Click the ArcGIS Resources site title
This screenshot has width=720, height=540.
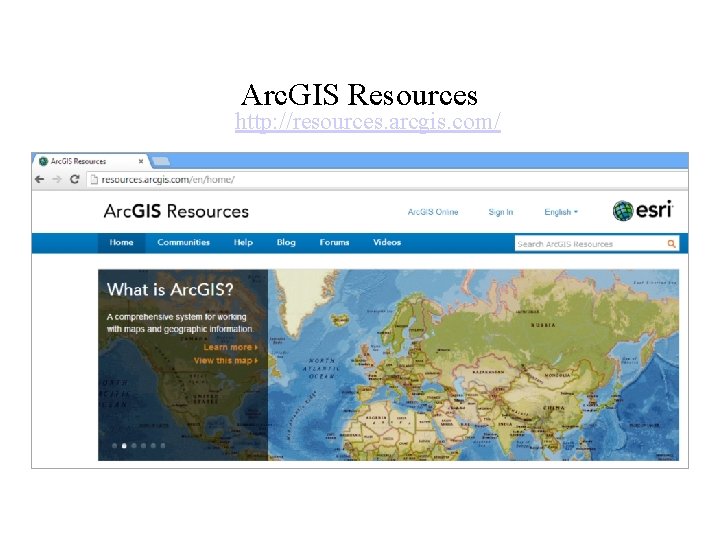(176, 212)
